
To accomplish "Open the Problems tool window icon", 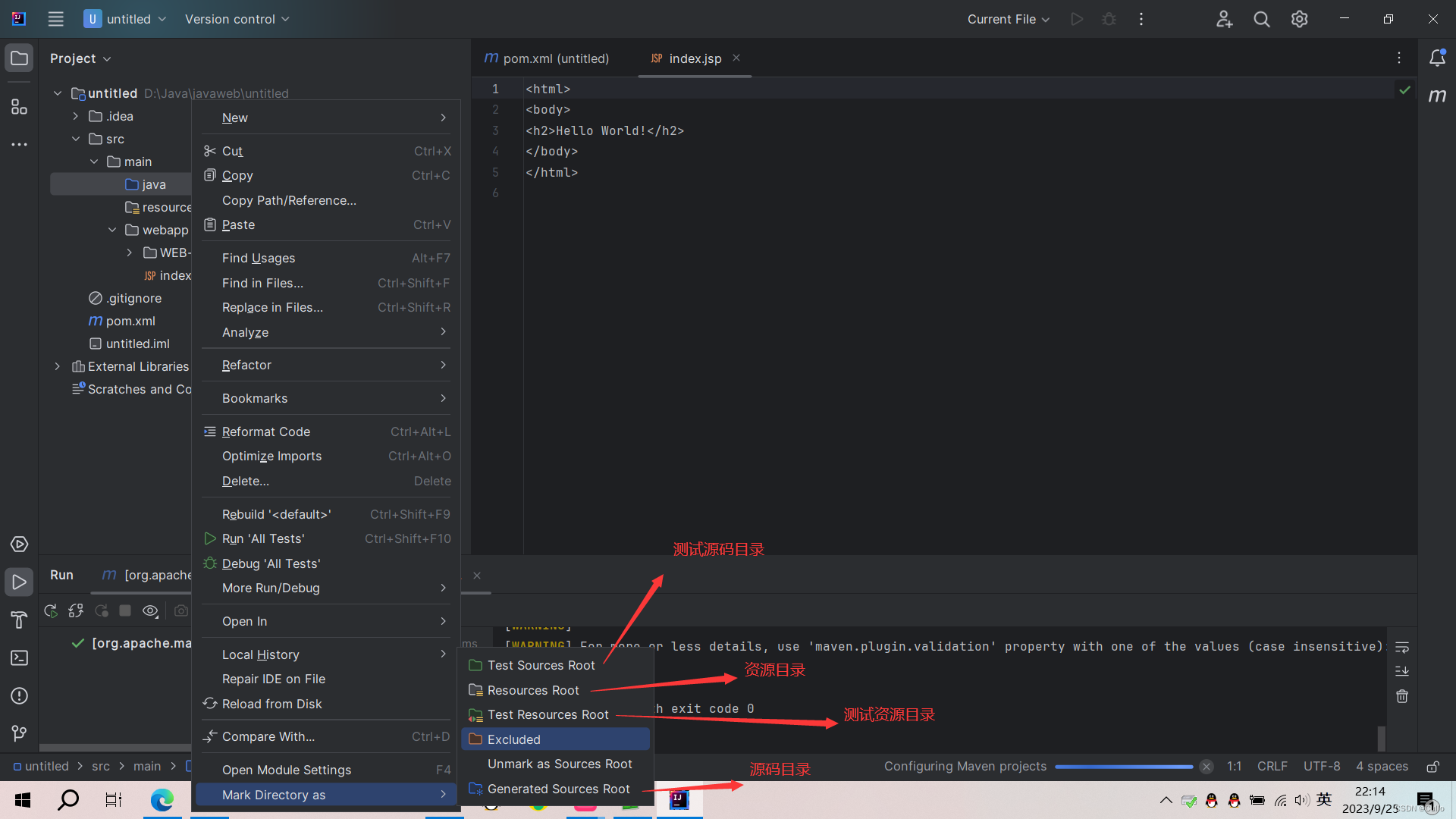I will tap(19, 696).
